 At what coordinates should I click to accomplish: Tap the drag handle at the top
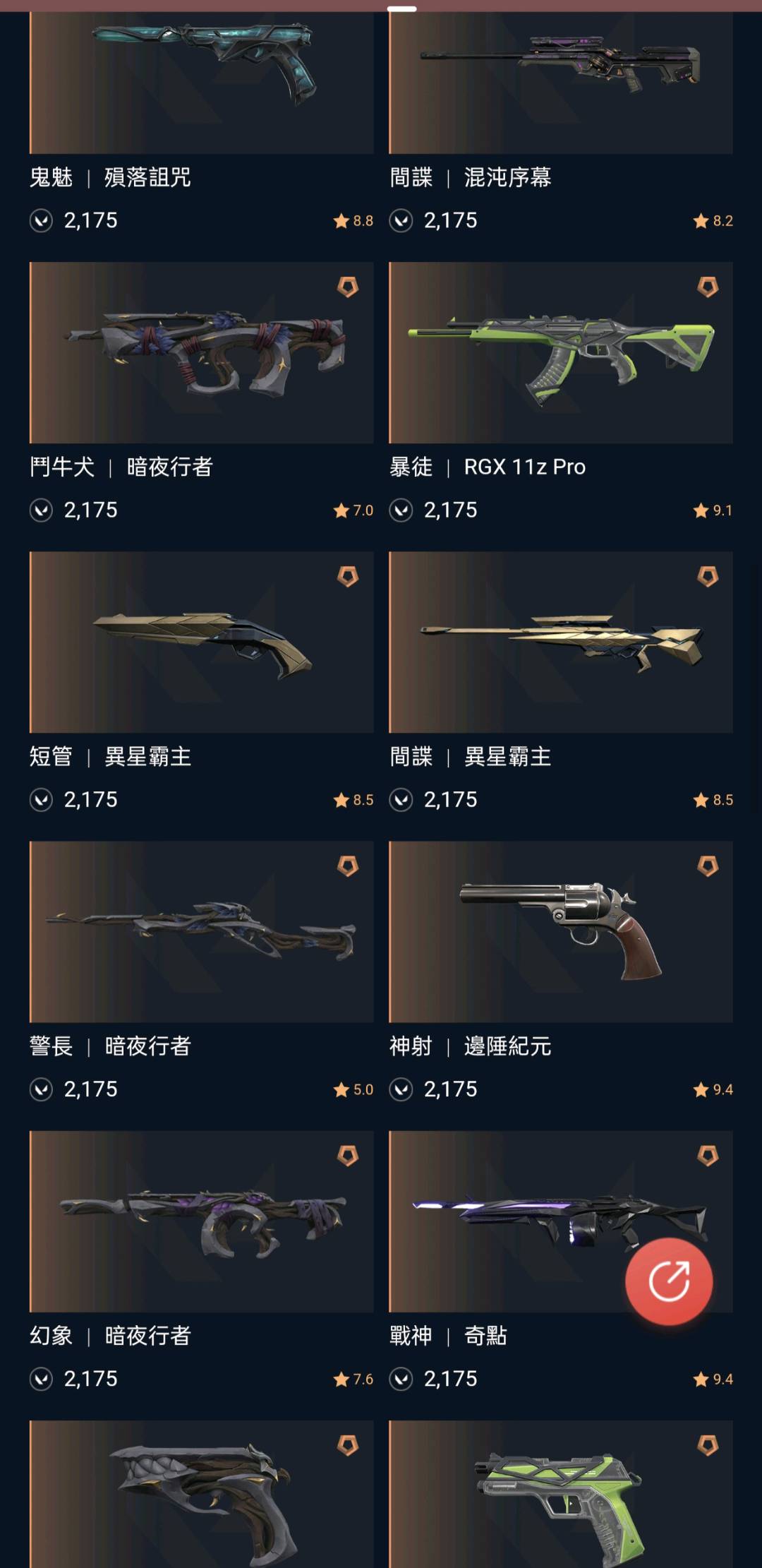click(401, 9)
